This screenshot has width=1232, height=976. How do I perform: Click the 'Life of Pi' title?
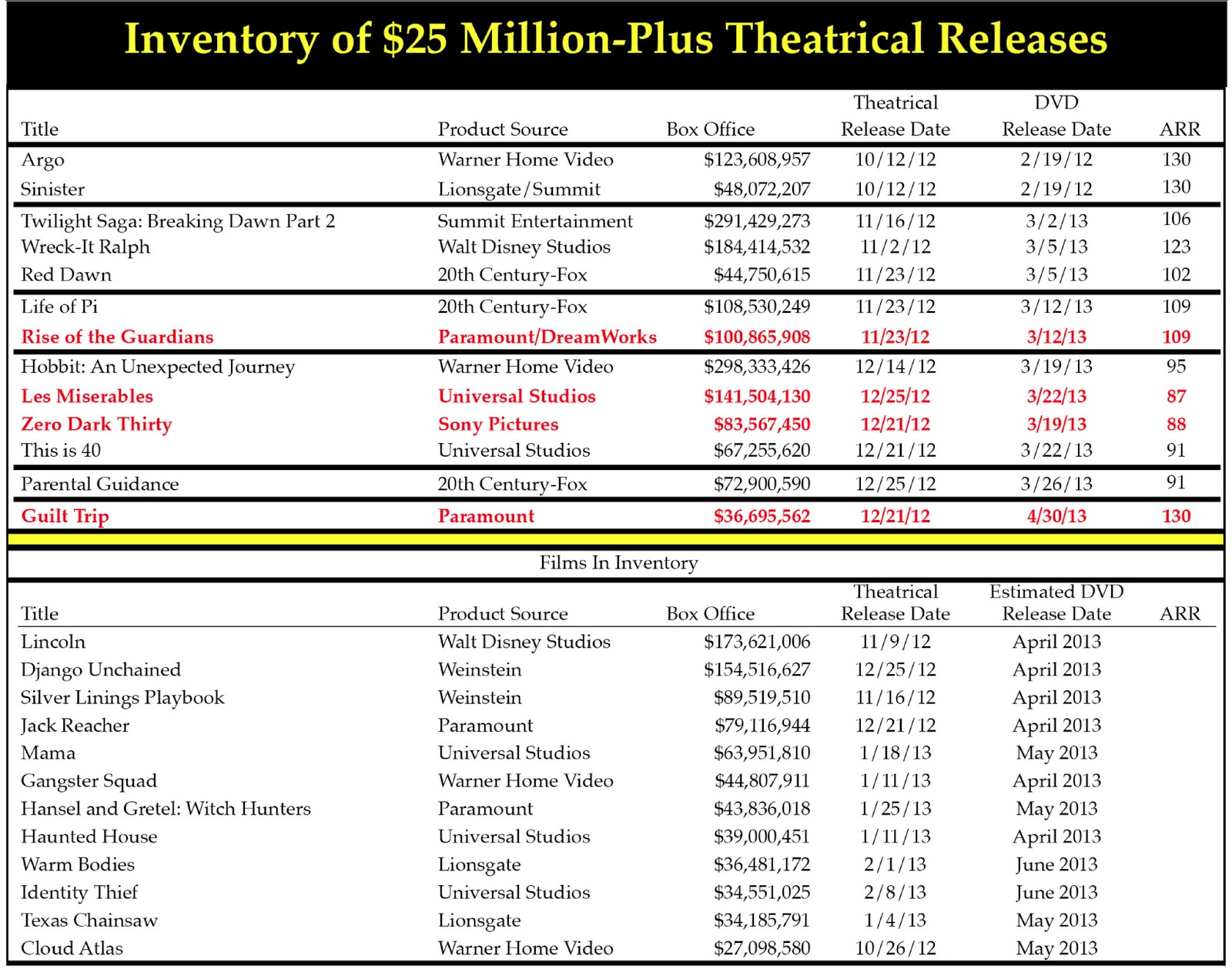pos(59,307)
